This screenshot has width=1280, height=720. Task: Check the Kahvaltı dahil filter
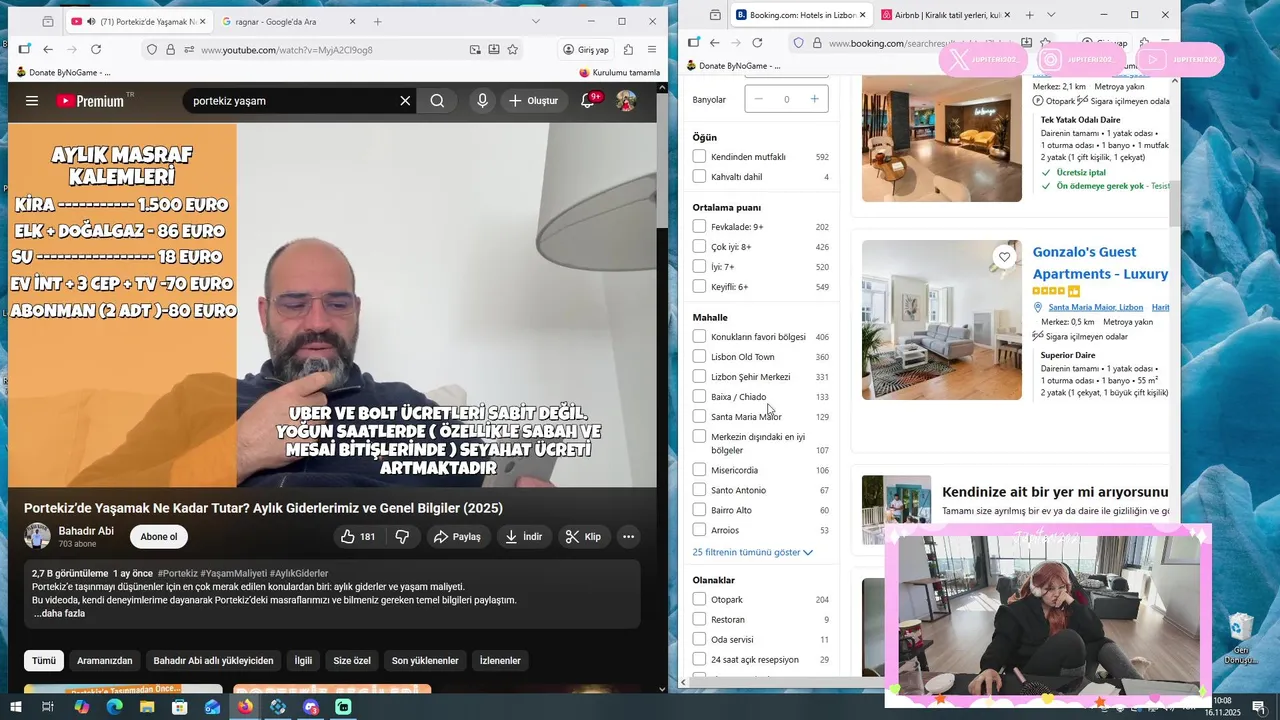pos(699,177)
